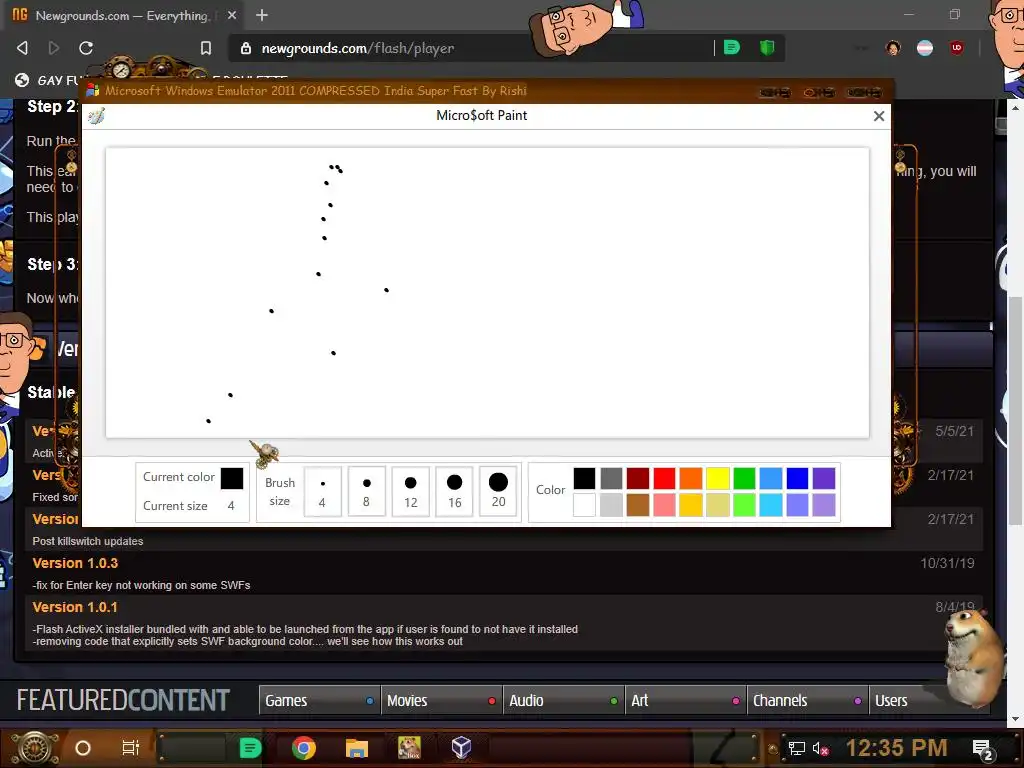Pick the white color swatch
This screenshot has height=768, width=1024.
584,505
